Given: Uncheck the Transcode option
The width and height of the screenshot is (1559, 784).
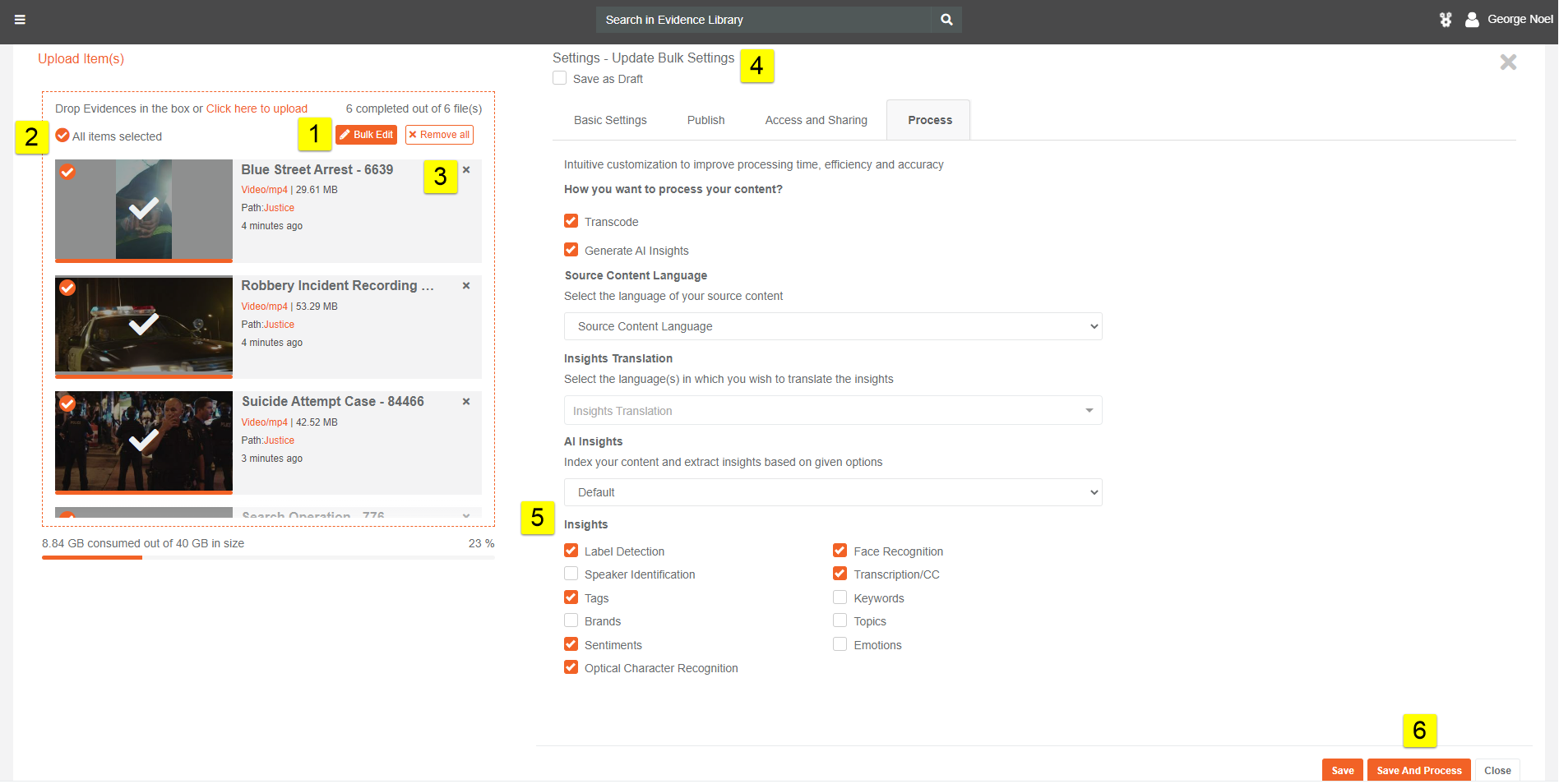Looking at the screenshot, I should pyautogui.click(x=571, y=221).
